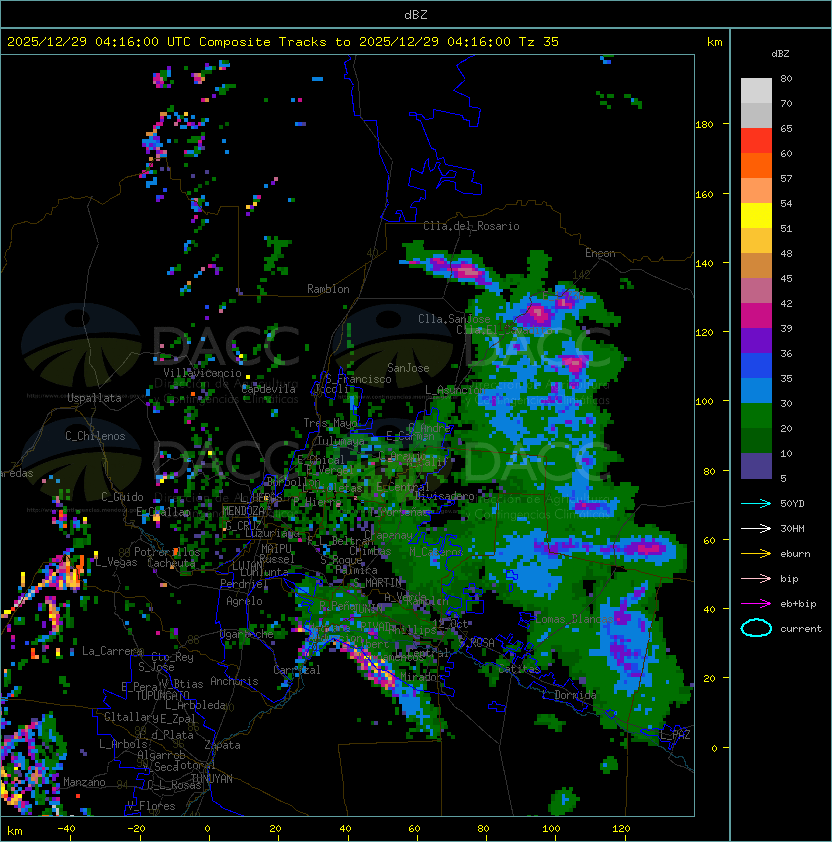This screenshot has height=842, width=832.
Task: Click the Zapata place label
Action: (x=222, y=745)
